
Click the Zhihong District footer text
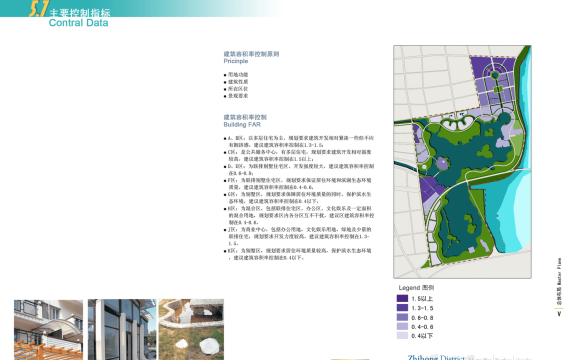click(x=436, y=357)
